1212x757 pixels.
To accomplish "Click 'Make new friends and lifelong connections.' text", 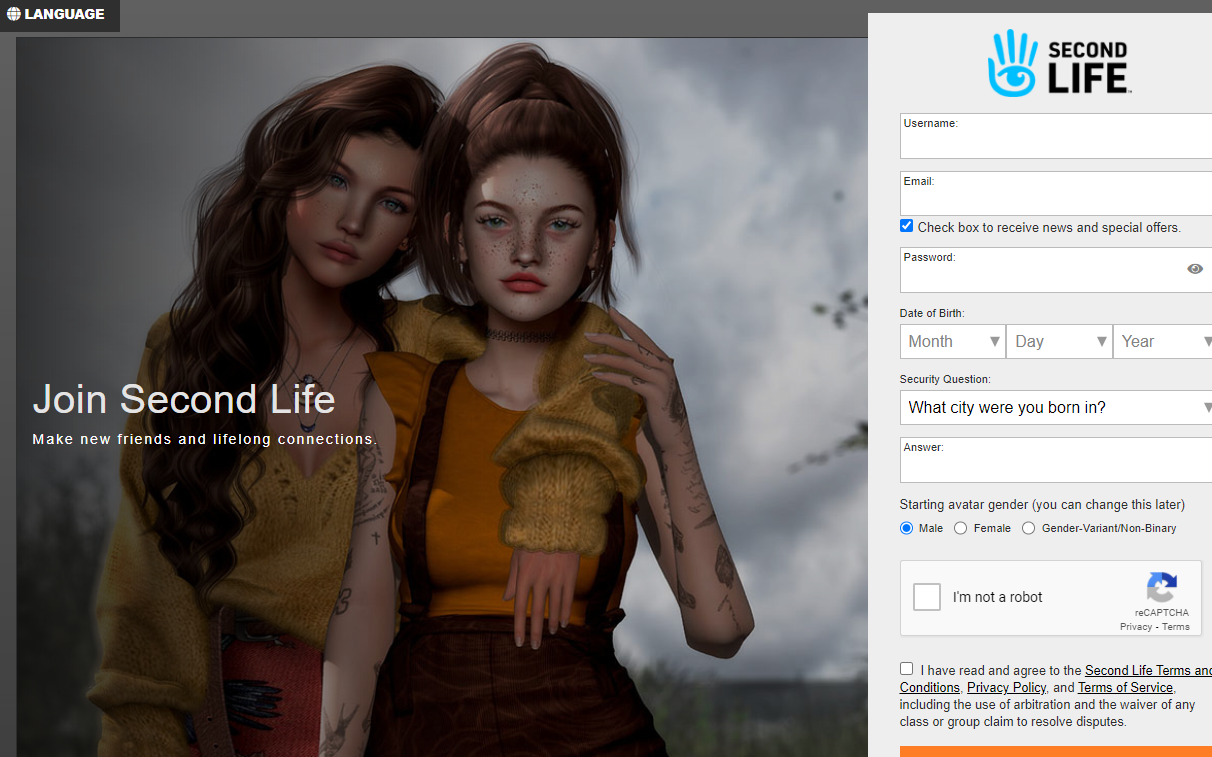I will 205,439.
